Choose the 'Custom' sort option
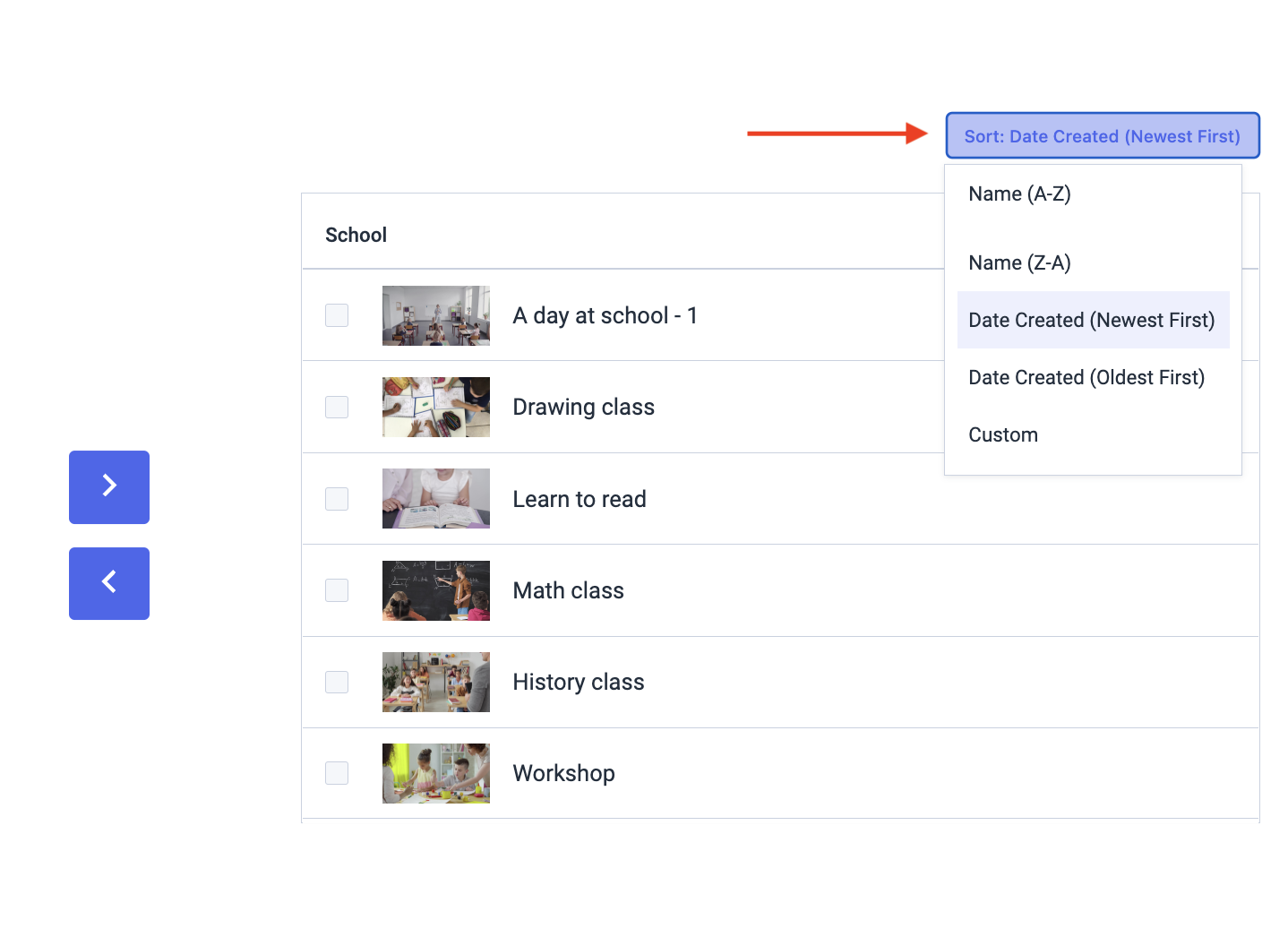This screenshot has height=937, width=1288. click(x=1002, y=434)
